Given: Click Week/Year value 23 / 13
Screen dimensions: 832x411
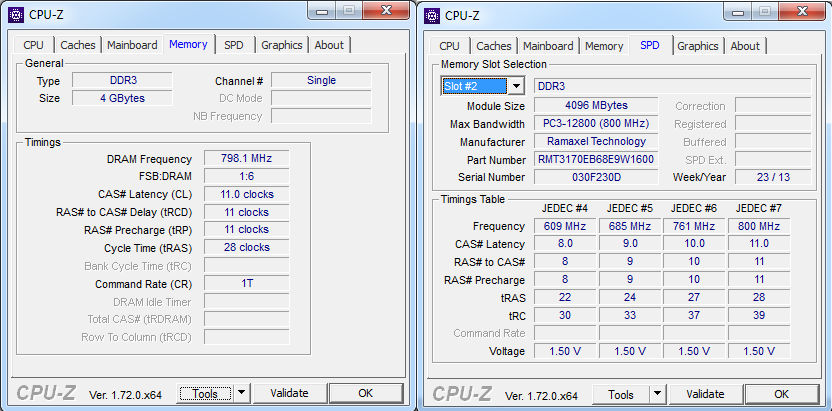Looking at the screenshot, I should tap(773, 177).
